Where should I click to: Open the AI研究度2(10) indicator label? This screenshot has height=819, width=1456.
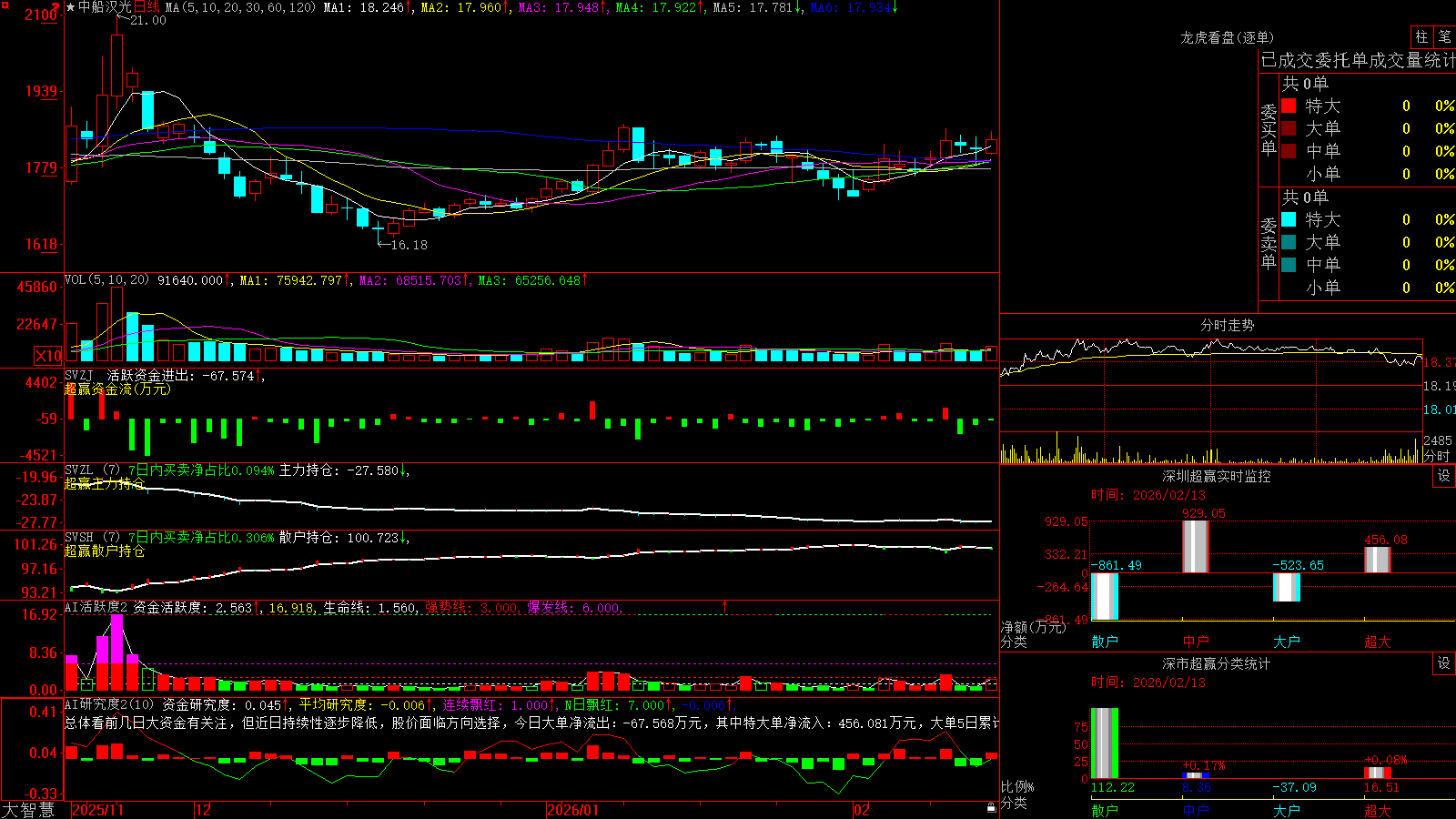(x=109, y=704)
